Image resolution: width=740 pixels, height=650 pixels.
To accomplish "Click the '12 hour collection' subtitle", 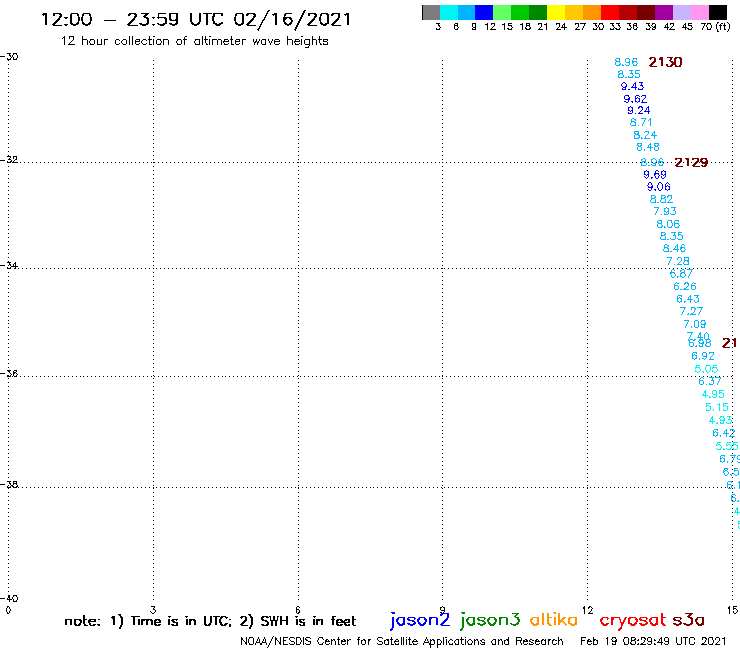I will tap(194, 41).
